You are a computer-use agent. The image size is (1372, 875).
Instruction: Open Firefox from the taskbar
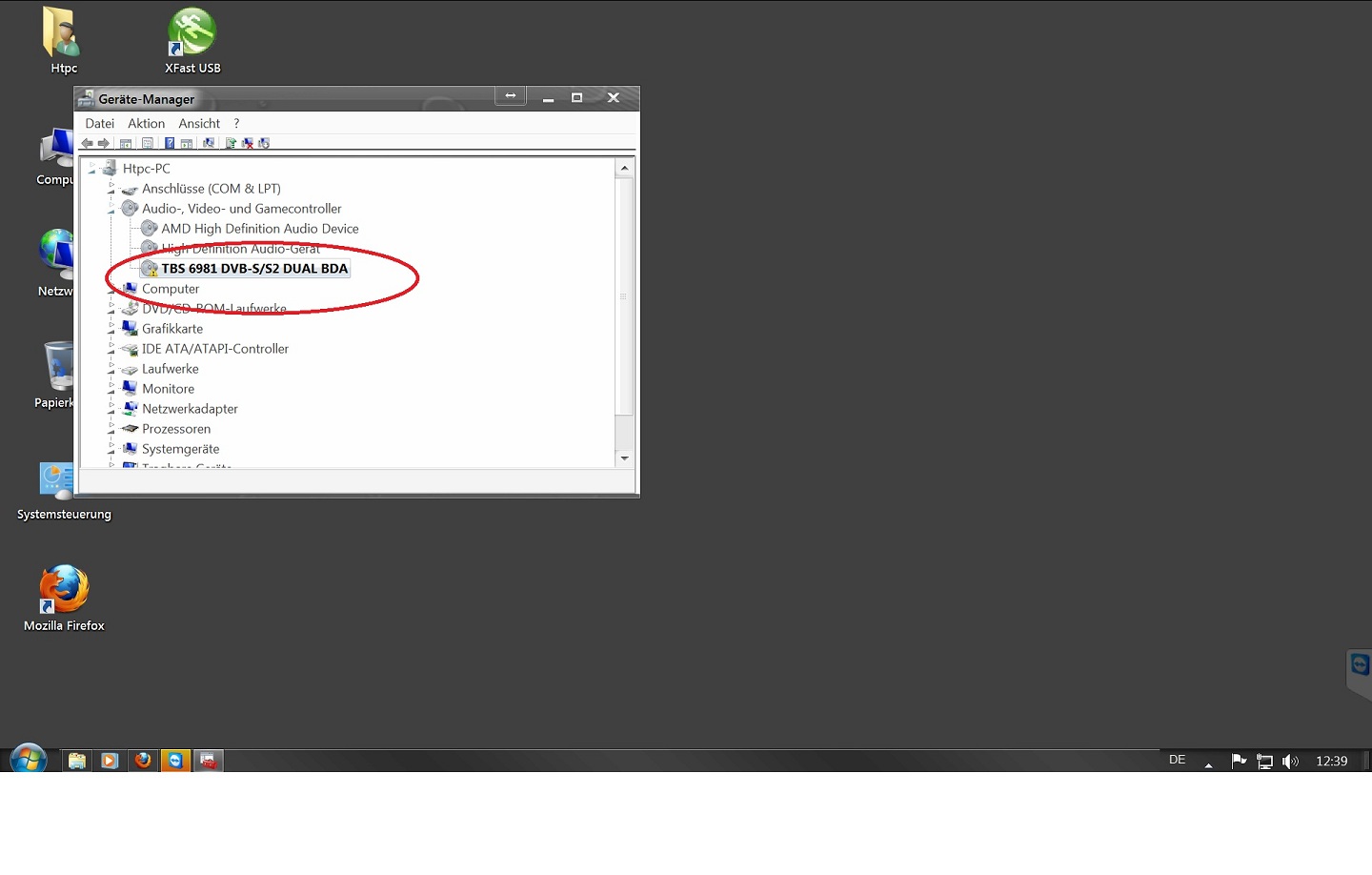point(143,761)
